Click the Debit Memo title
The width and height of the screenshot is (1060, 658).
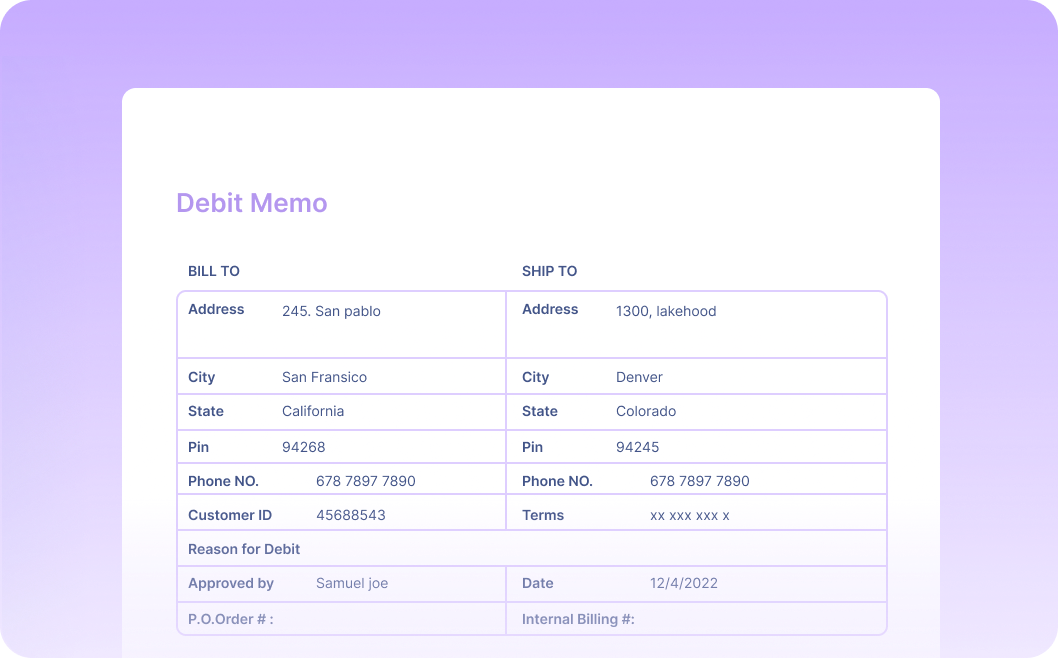[252, 203]
